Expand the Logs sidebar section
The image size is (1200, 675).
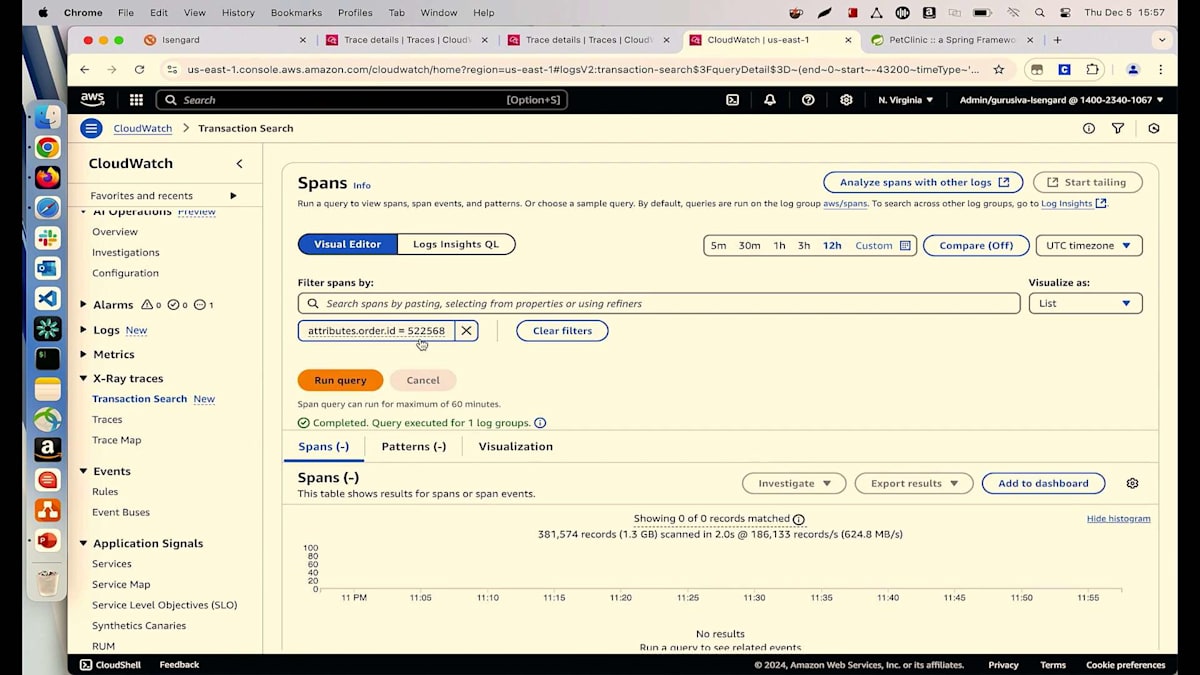point(84,330)
